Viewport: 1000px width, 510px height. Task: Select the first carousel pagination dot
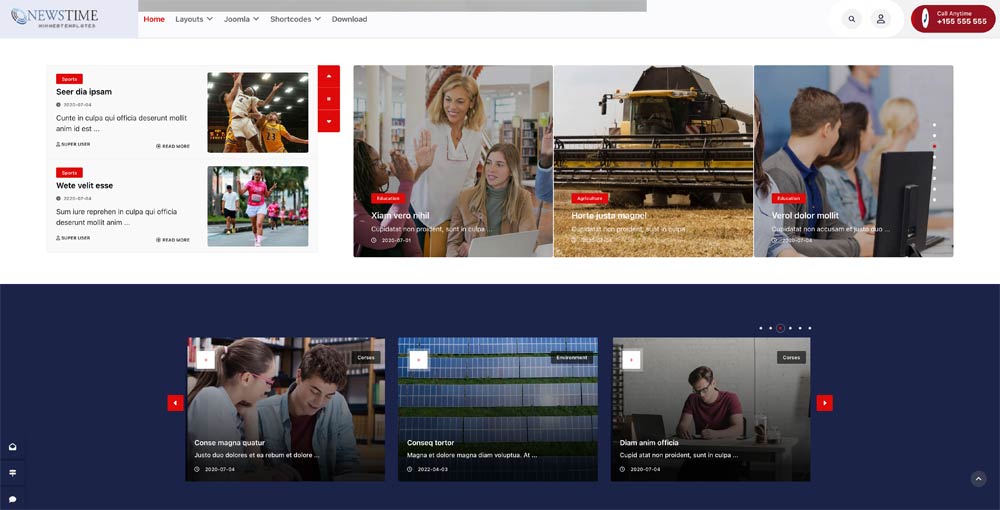[760, 328]
